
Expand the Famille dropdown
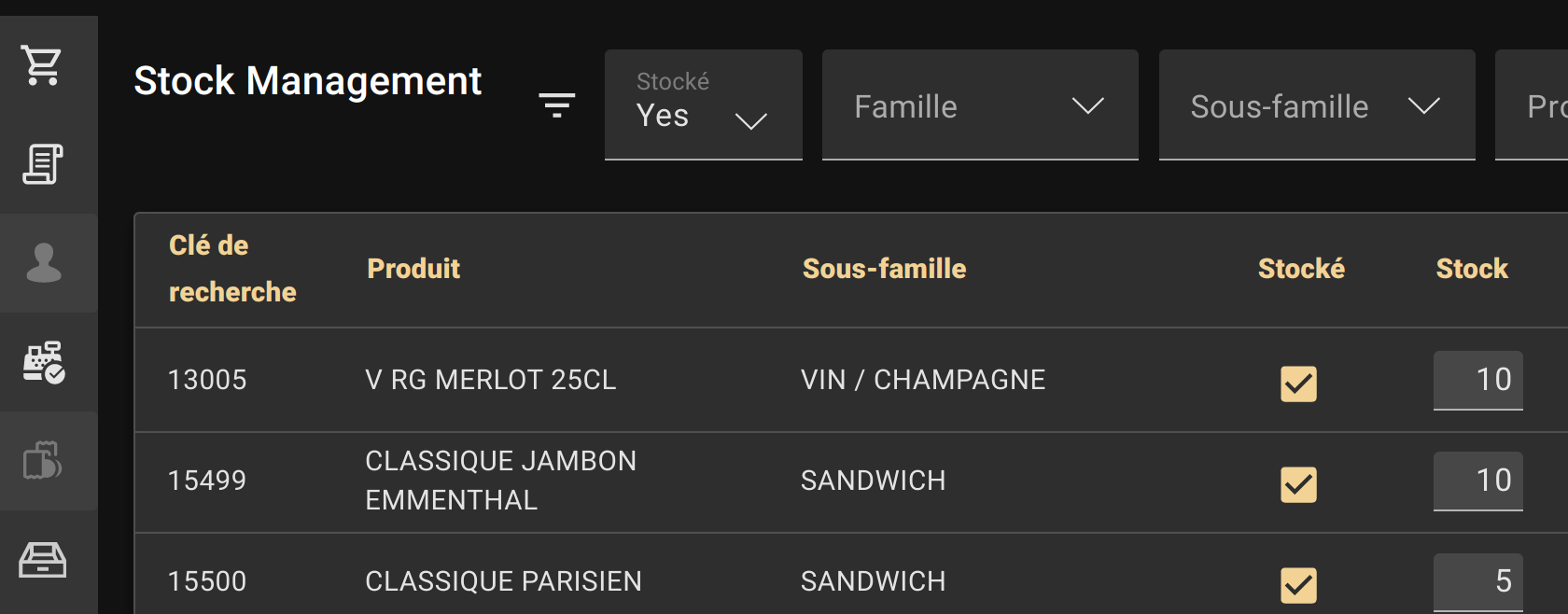click(979, 105)
